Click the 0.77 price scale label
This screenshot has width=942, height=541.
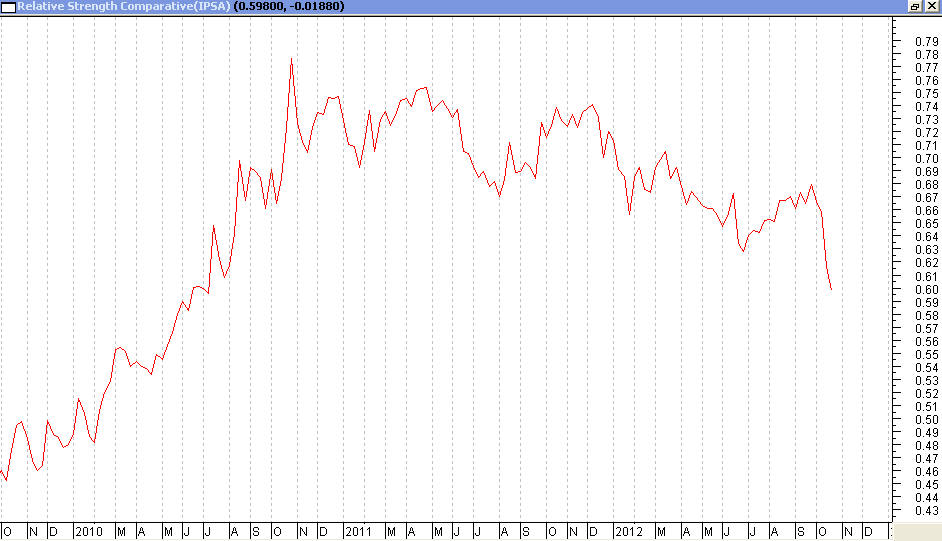click(x=926, y=67)
